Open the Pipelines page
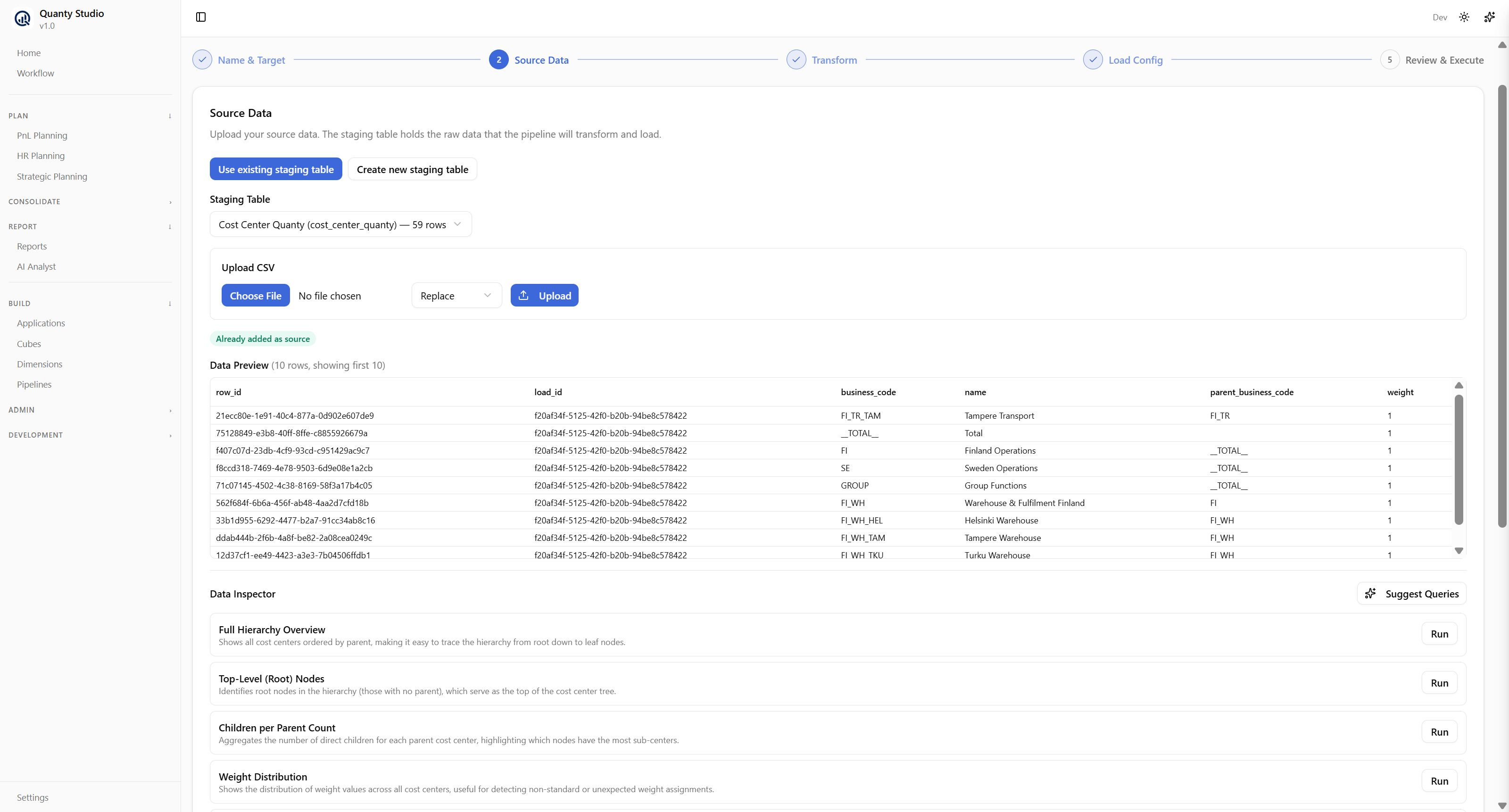 click(x=34, y=384)
